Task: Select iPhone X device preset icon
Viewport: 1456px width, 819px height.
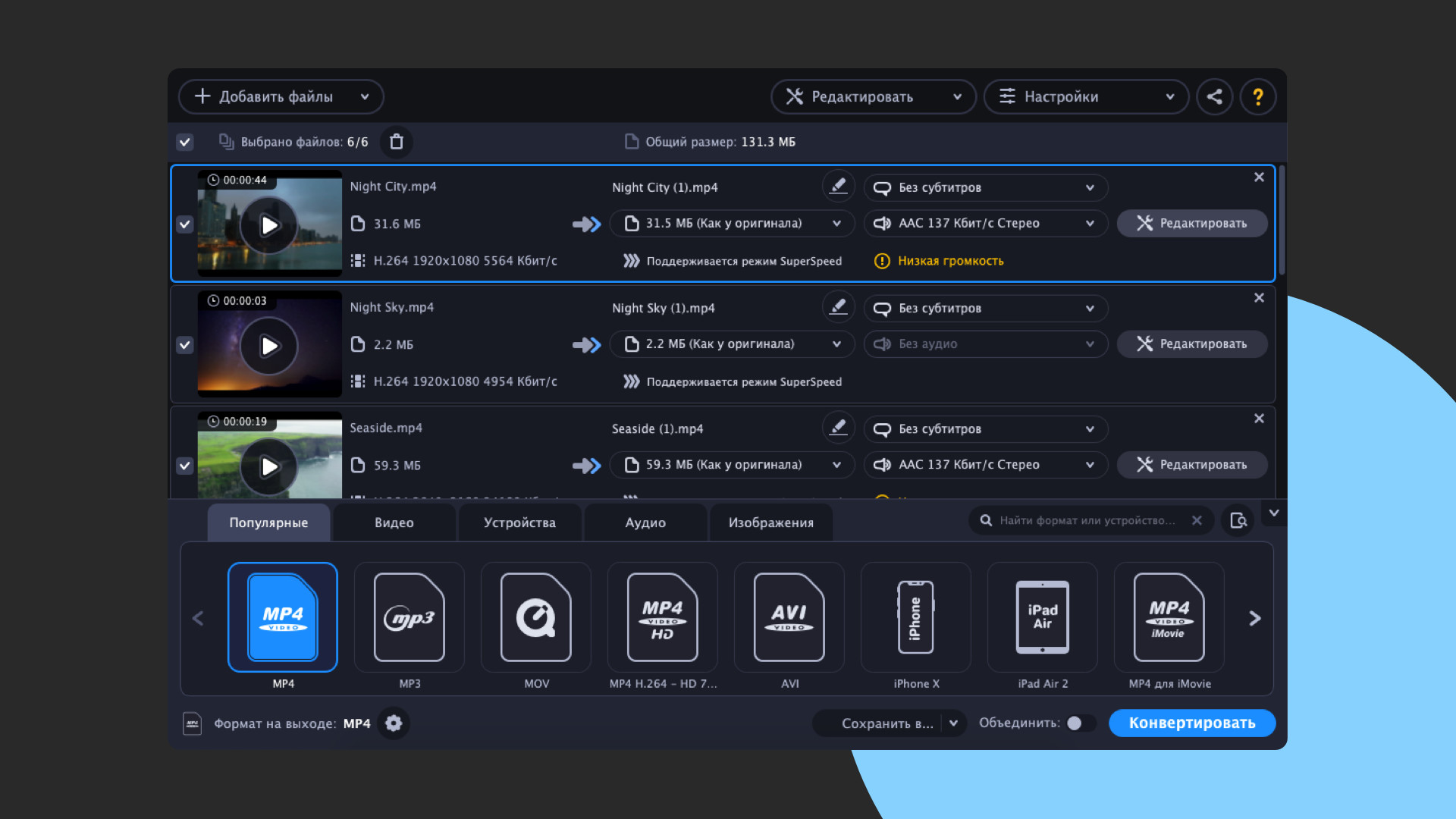Action: (915, 617)
